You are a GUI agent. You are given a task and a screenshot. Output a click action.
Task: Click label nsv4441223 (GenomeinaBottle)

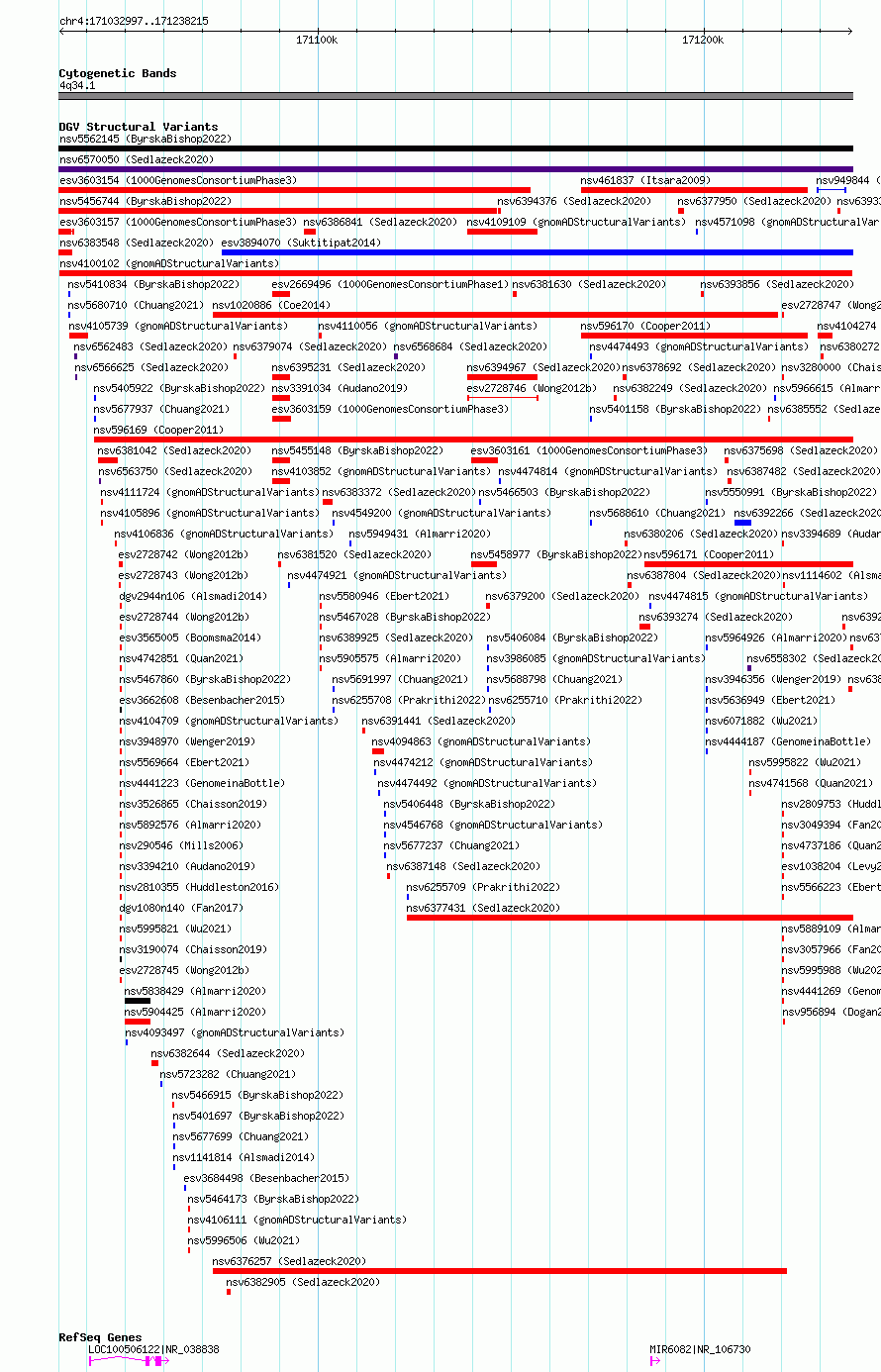click(202, 783)
